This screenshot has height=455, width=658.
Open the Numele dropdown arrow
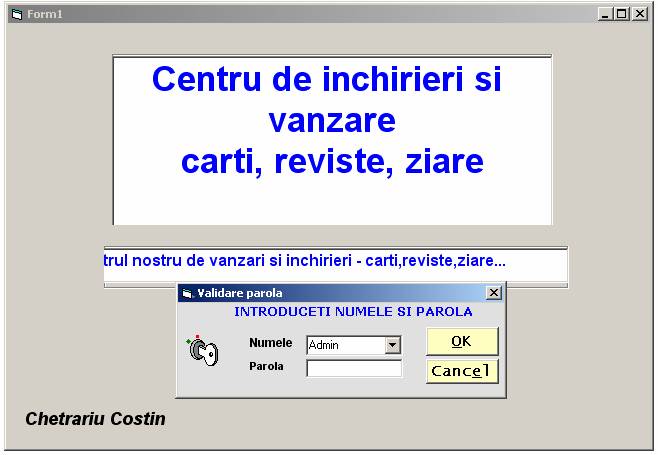[393, 345]
